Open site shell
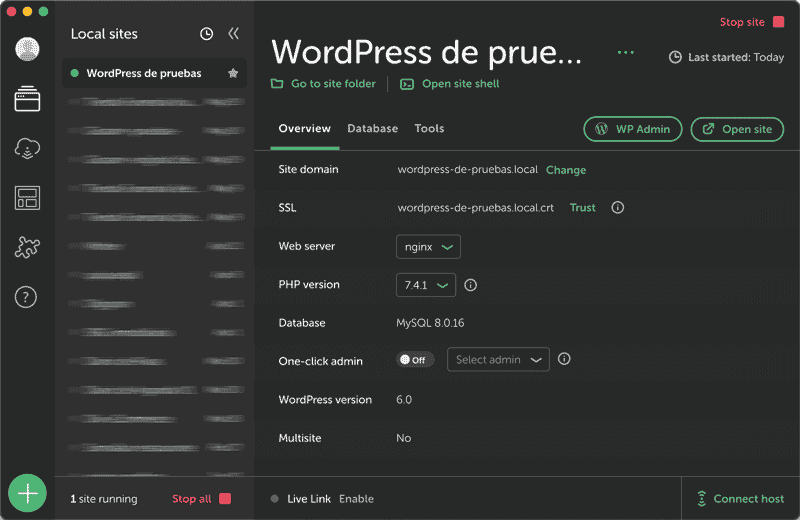Screen dimensions: 800x520 (449, 84)
